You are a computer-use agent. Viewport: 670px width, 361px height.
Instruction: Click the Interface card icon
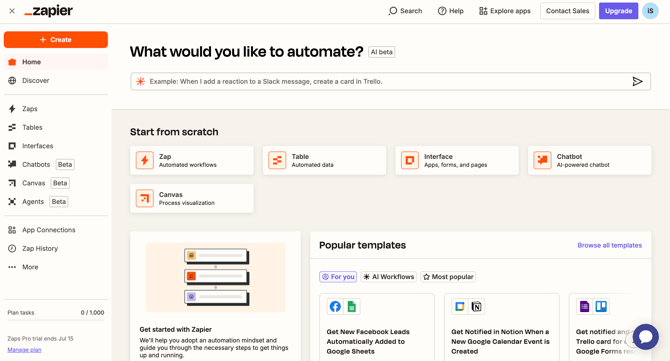(x=409, y=161)
